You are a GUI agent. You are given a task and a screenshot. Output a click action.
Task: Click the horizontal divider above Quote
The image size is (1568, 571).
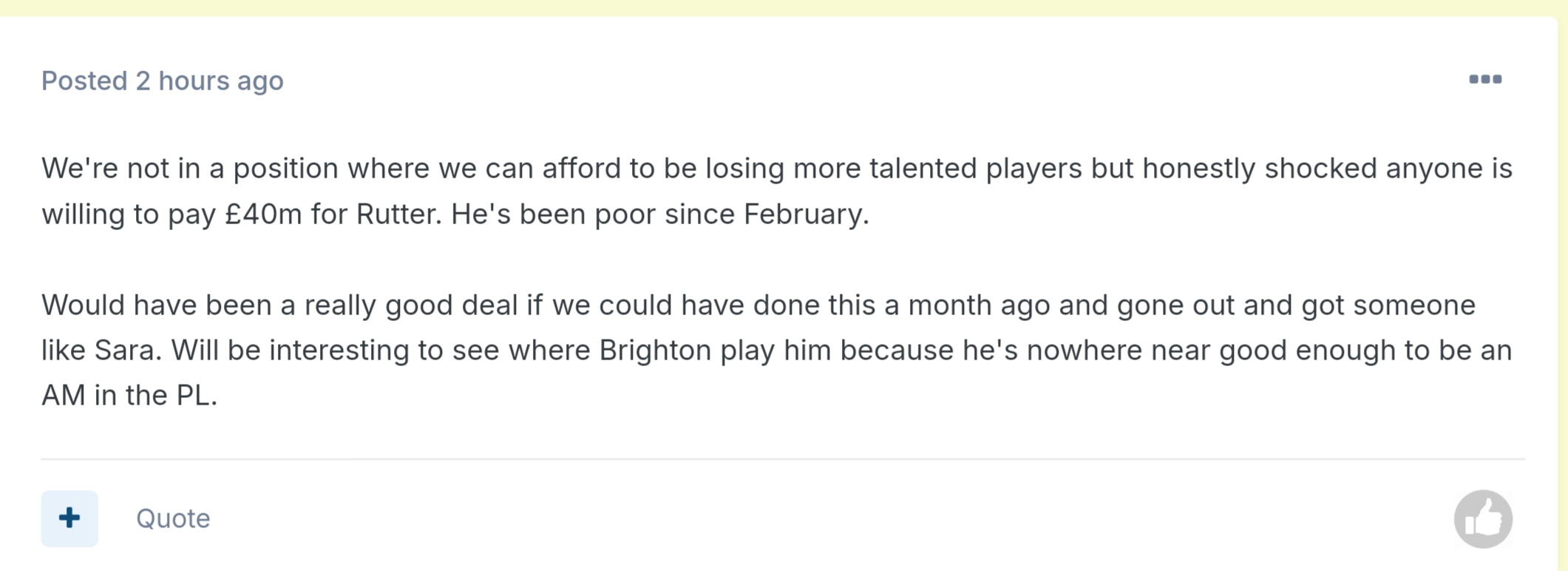tap(783, 459)
